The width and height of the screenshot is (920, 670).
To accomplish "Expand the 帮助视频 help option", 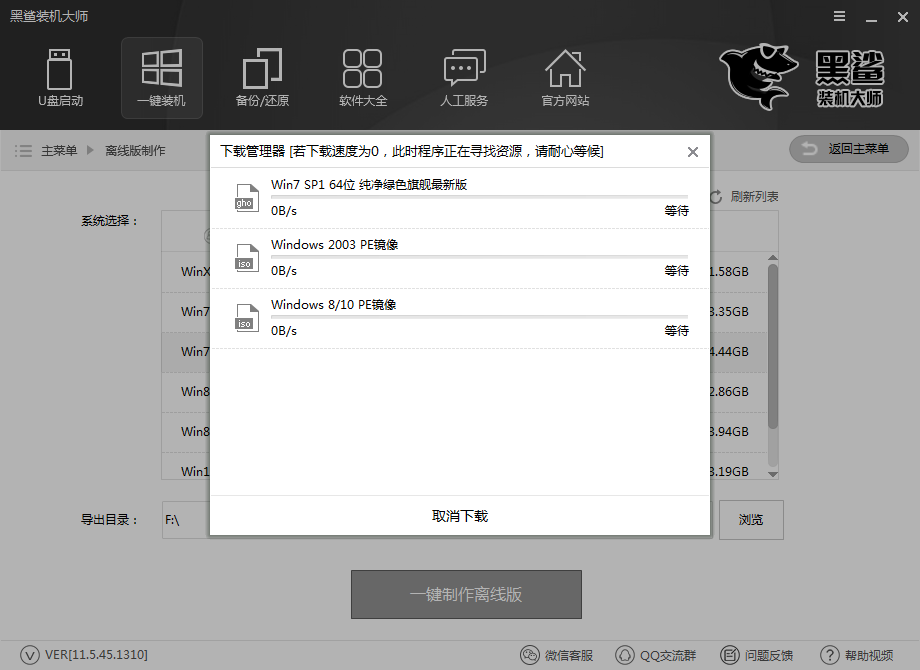I will point(858,655).
